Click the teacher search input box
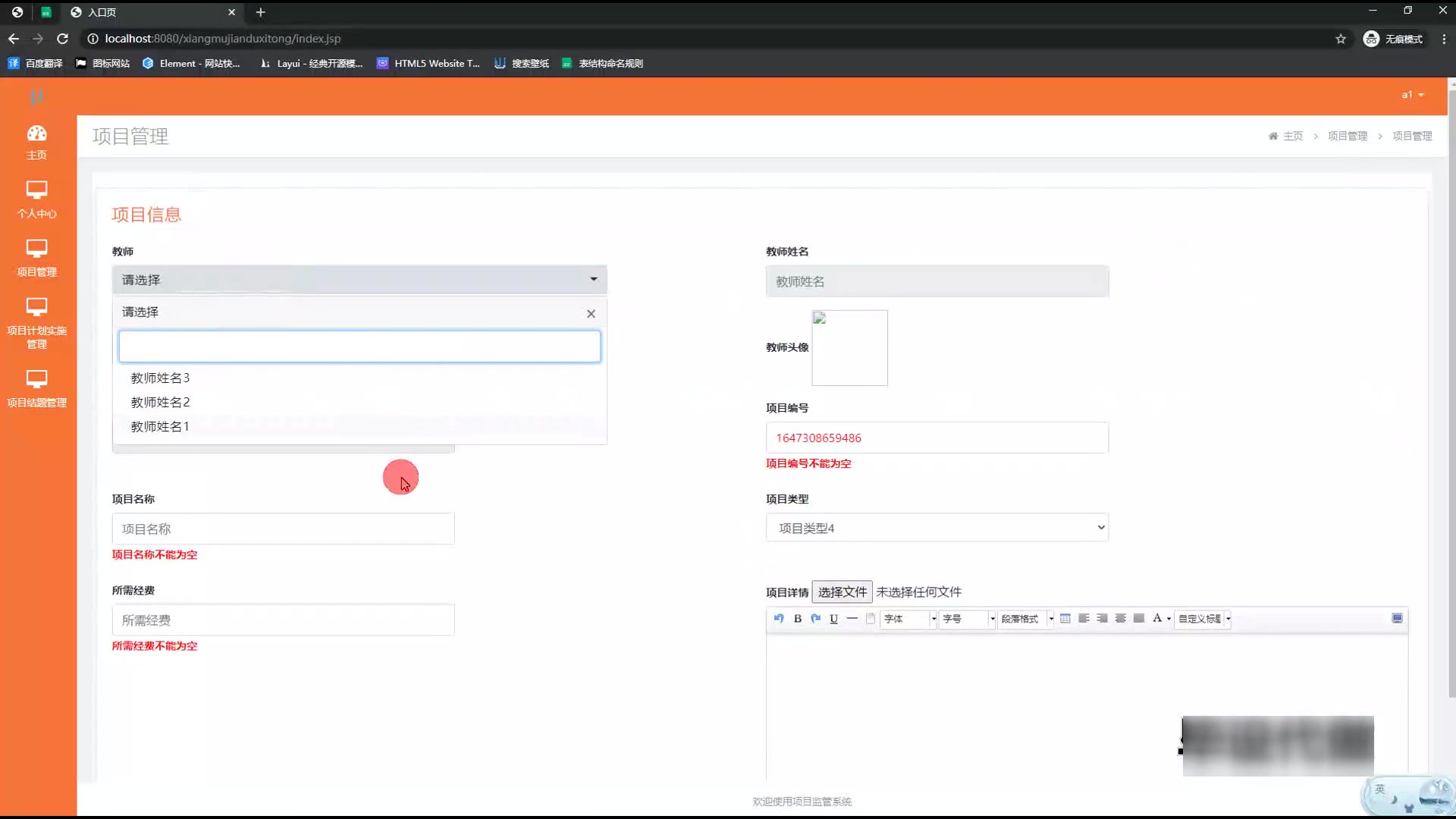This screenshot has height=819, width=1456. coord(359,347)
